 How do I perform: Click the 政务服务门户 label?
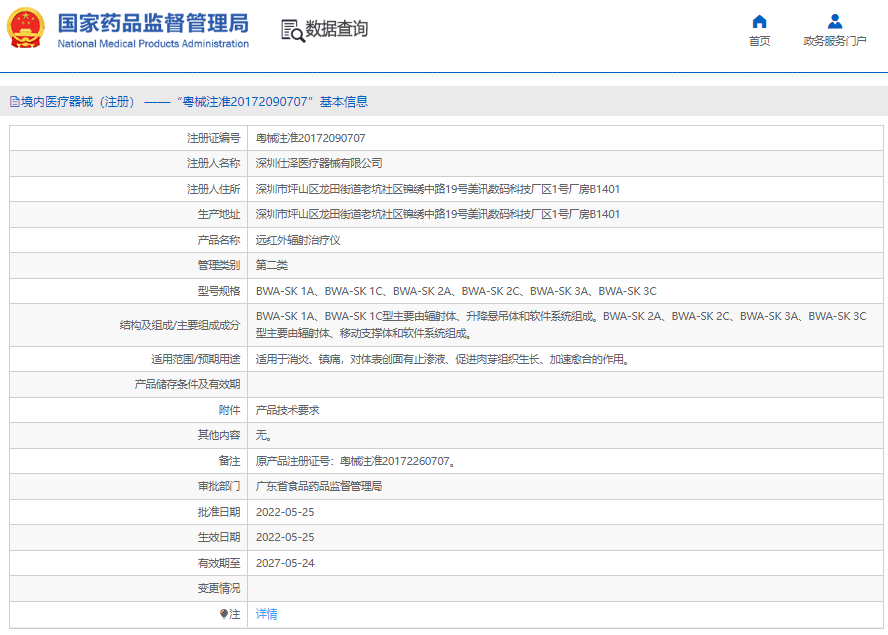click(834, 41)
